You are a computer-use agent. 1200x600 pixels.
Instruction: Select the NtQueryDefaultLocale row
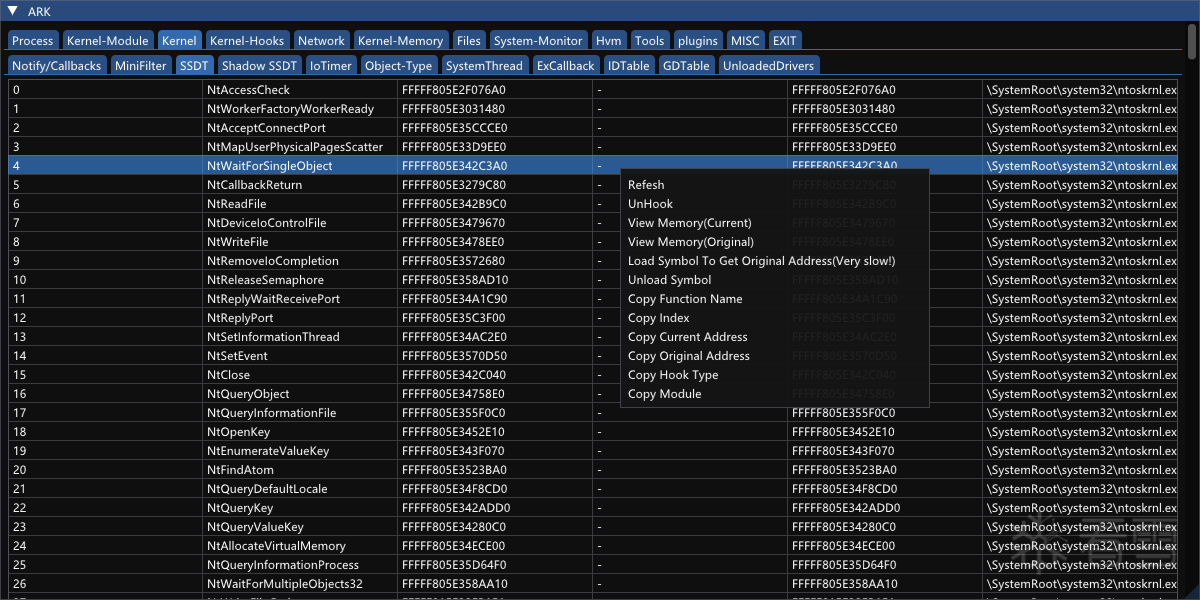[x=593, y=489]
